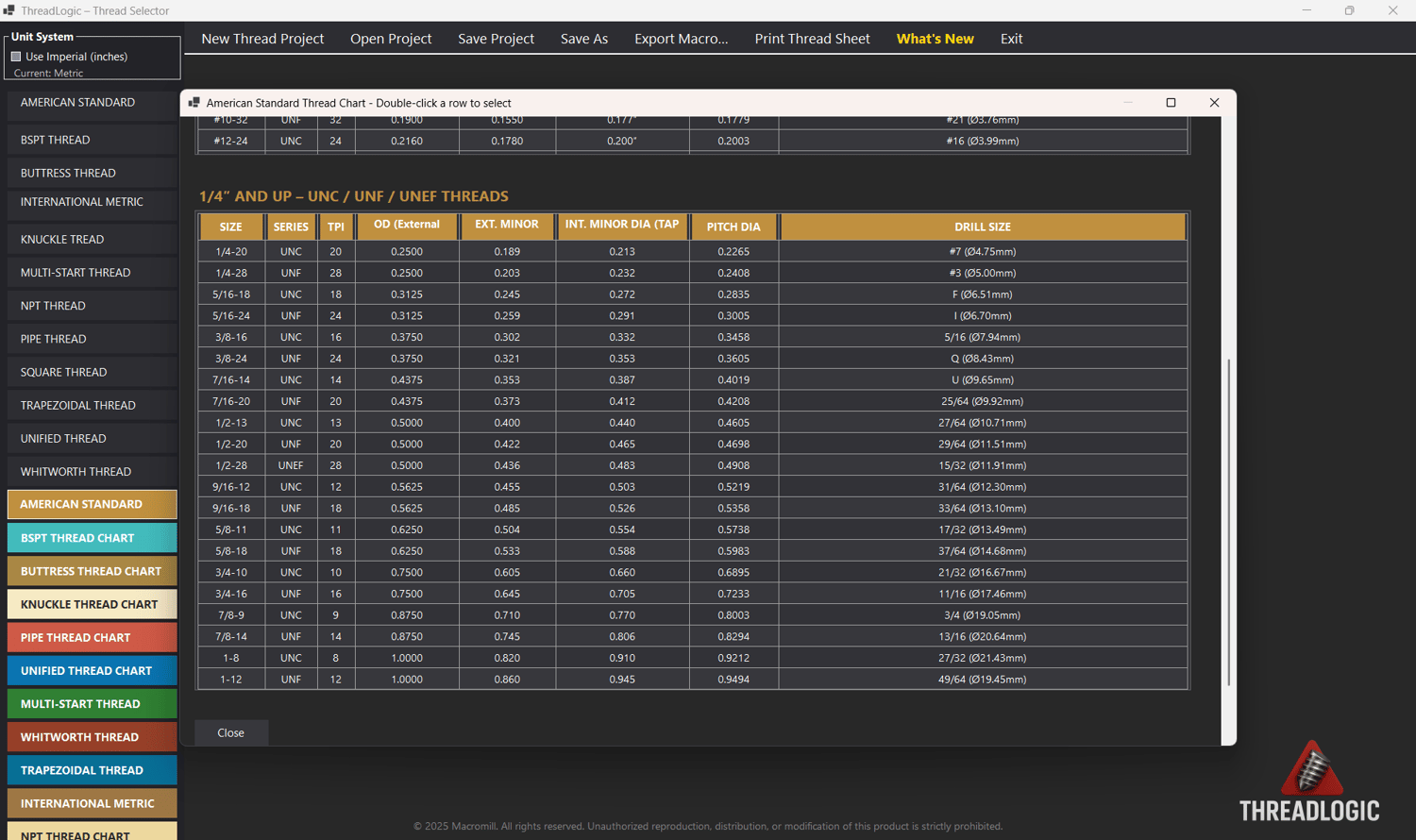Image resolution: width=1416 pixels, height=840 pixels.
Task: Click the green MULTI-START THREAD button
Action: tap(92, 704)
